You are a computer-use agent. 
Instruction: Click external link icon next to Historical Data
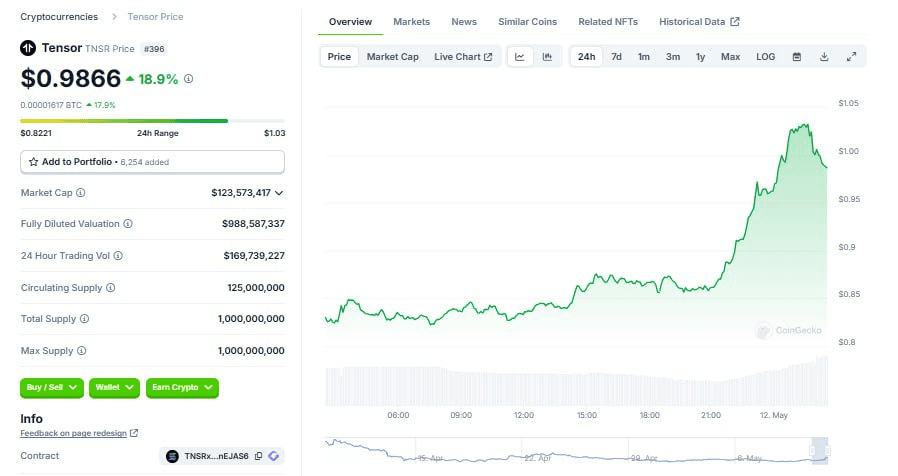tap(735, 22)
